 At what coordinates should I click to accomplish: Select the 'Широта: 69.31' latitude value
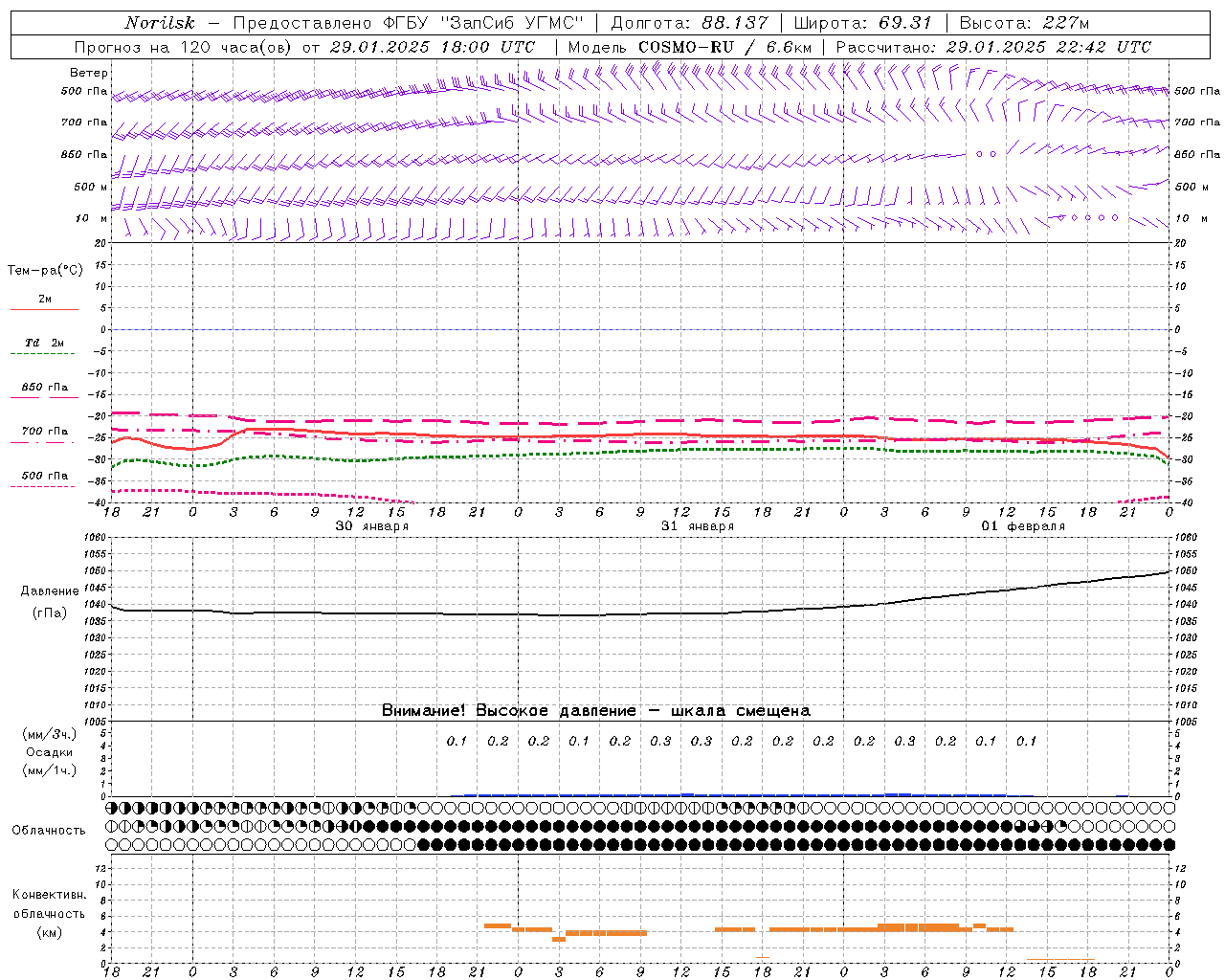click(862, 23)
